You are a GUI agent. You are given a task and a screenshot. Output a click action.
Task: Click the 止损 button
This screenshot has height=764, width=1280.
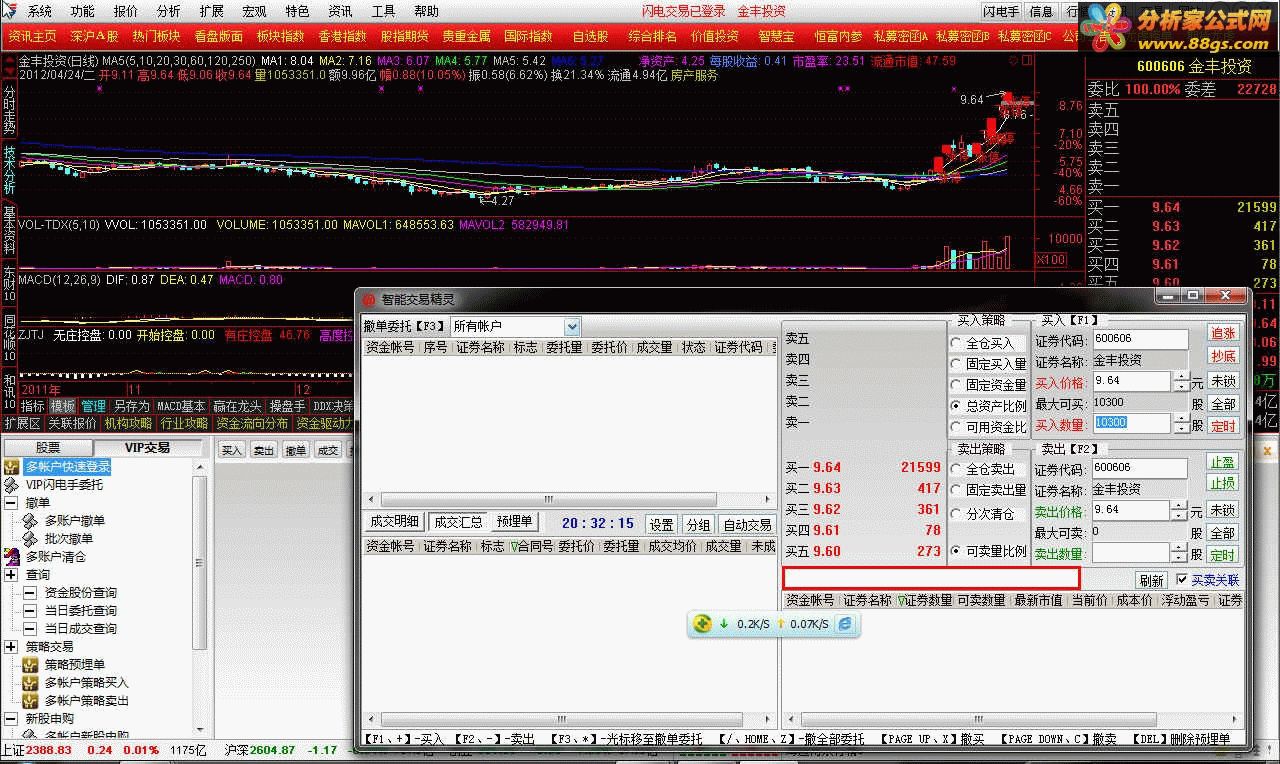tap(1223, 484)
